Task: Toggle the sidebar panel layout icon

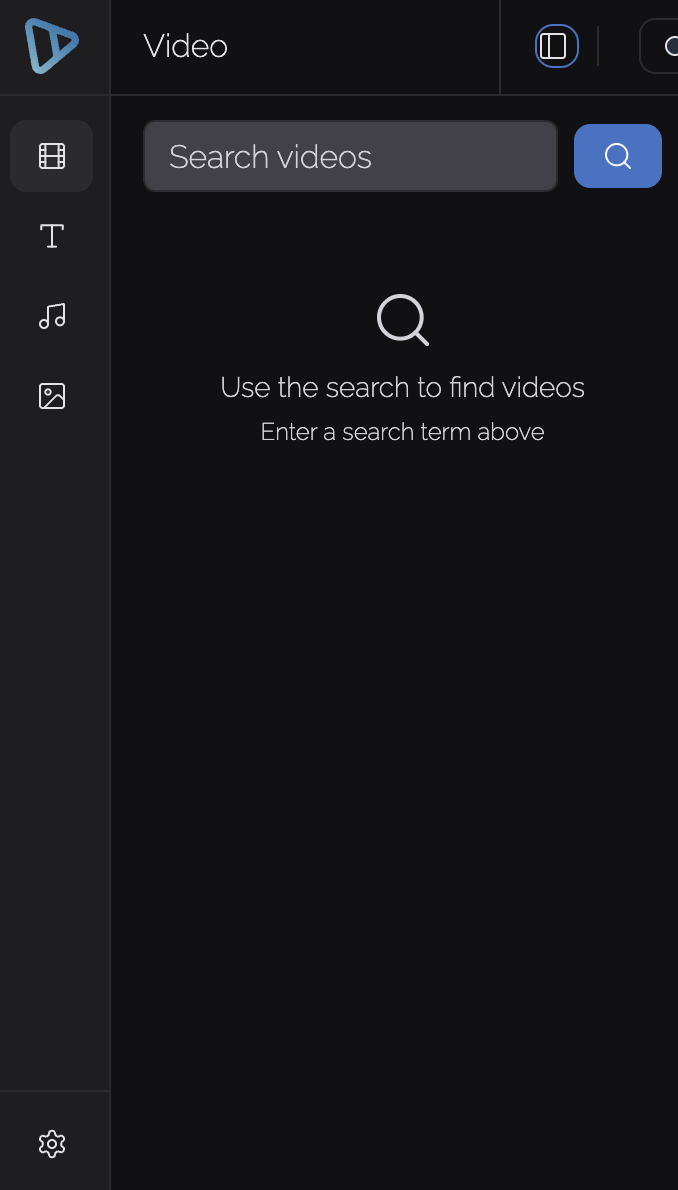Action: click(x=557, y=46)
